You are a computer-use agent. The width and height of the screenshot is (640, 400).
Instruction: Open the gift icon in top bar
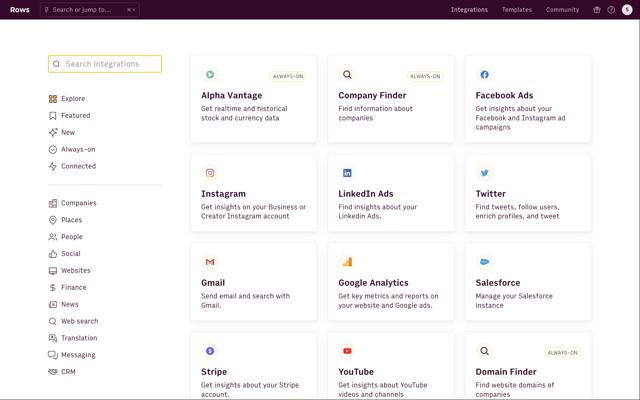(597, 10)
